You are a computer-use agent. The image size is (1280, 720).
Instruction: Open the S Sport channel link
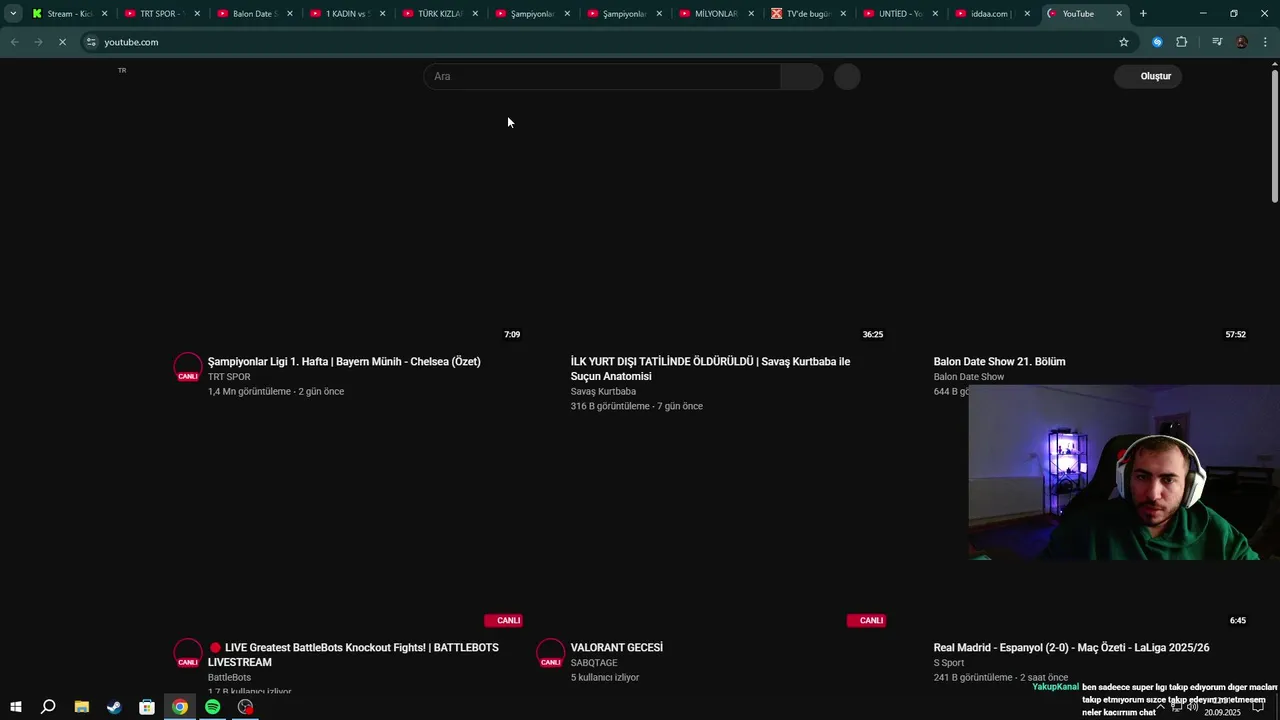click(949, 663)
